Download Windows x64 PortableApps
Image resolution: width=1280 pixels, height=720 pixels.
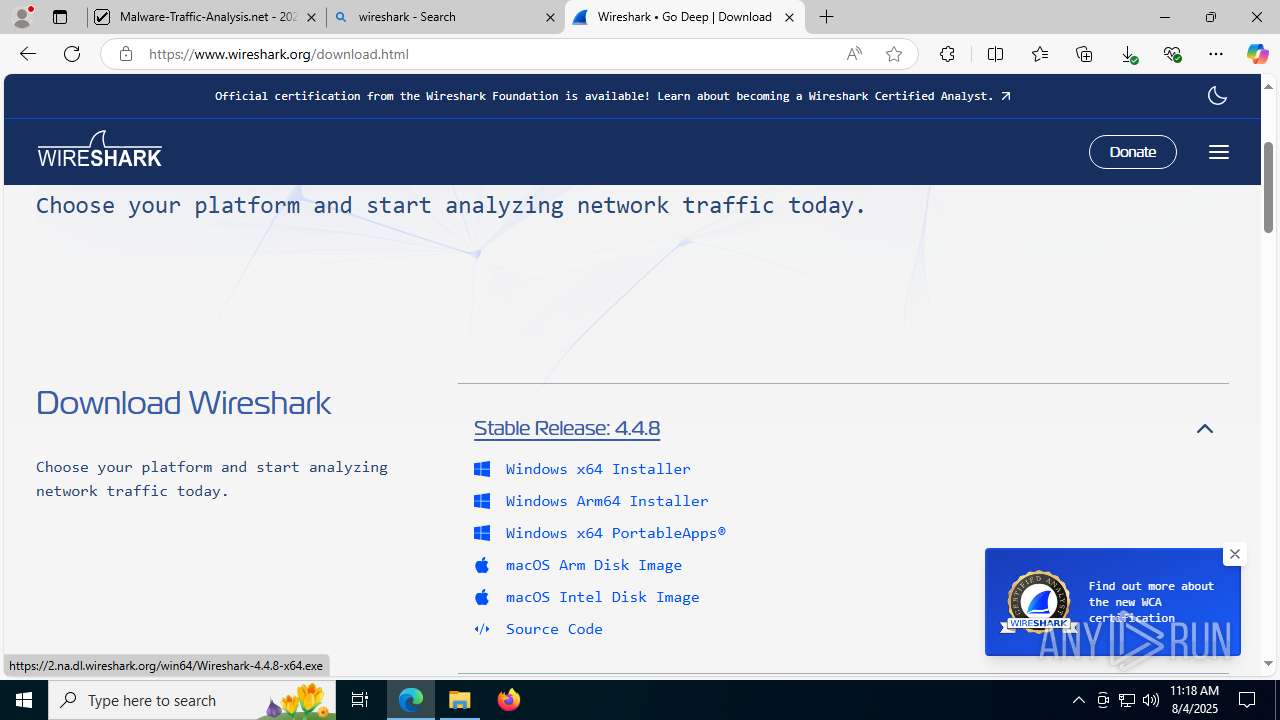click(616, 533)
